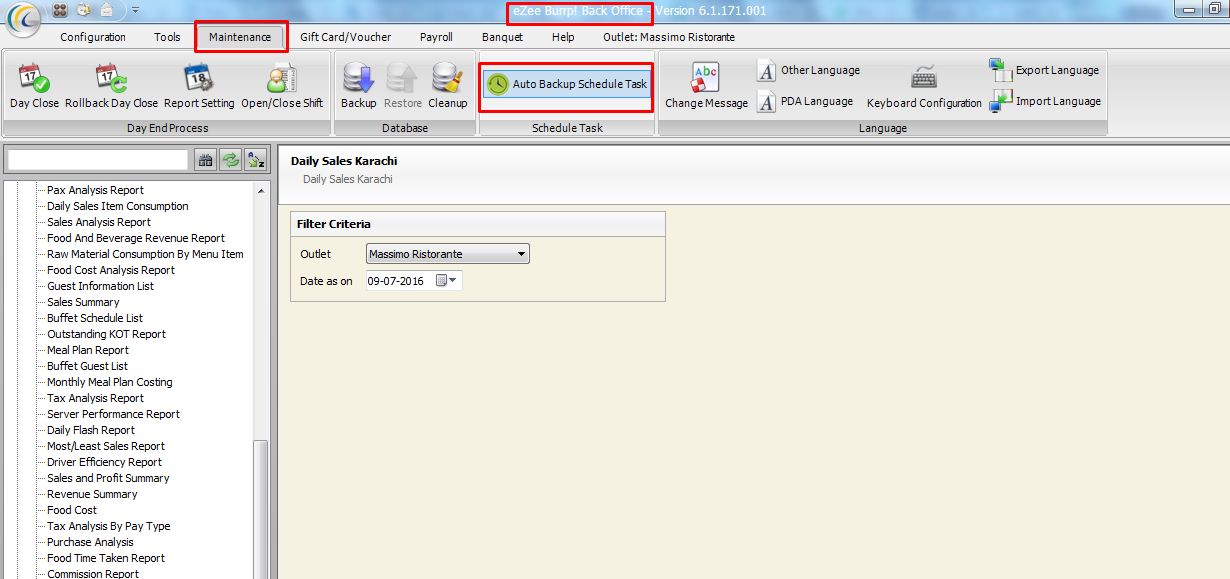Open the alarm clock quick access icon
This screenshot has width=1230, height=579.
83,9
